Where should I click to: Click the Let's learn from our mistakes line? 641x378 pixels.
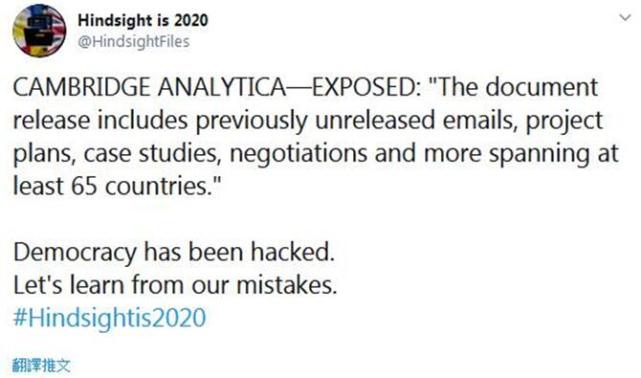(x=175, y=285)
